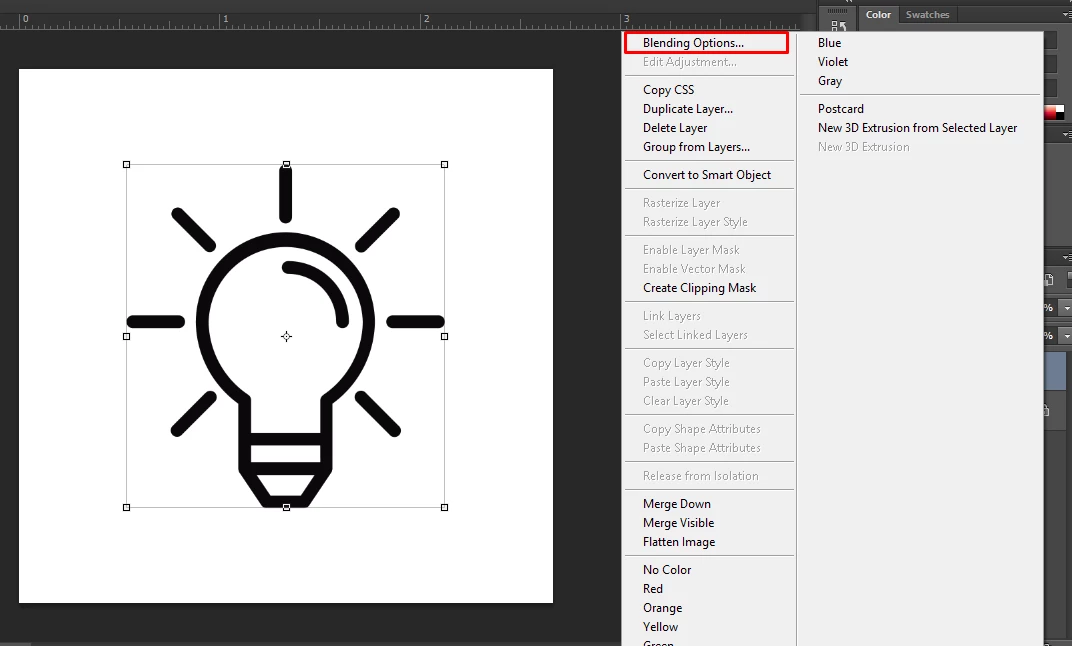Click the bottom-center transform handle of the bulb
The image size is (1072, 646).
tap(286, 507)
